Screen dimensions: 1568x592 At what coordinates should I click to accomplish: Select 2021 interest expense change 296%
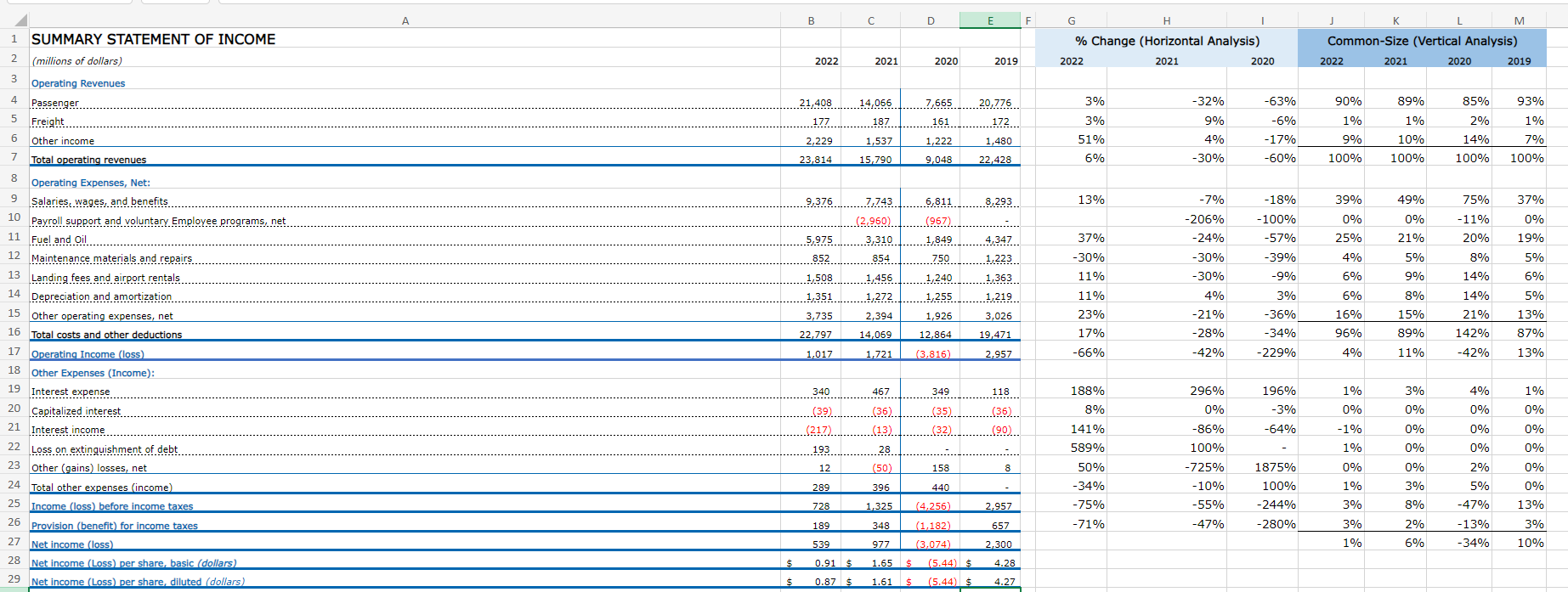pyautogui.click(x=1207, y=391)
